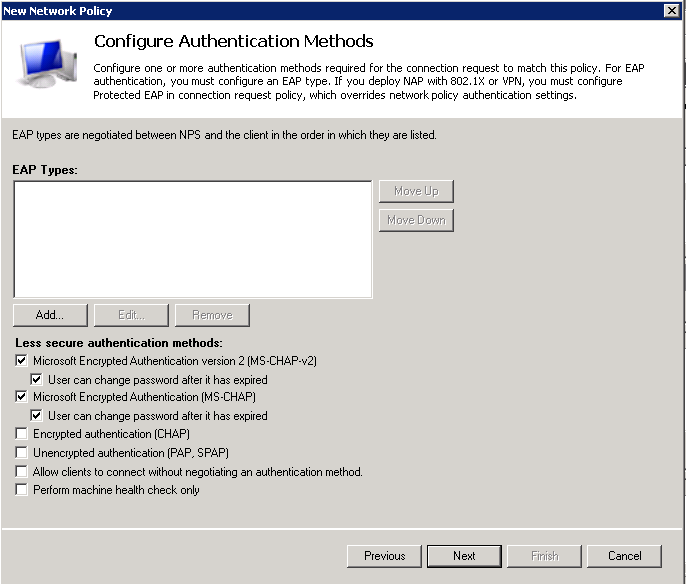The width and height of the screenshot is (686, 584).
Task: Enable Encrypted authentication (CHAP)
Action: (x=21, y=434)
